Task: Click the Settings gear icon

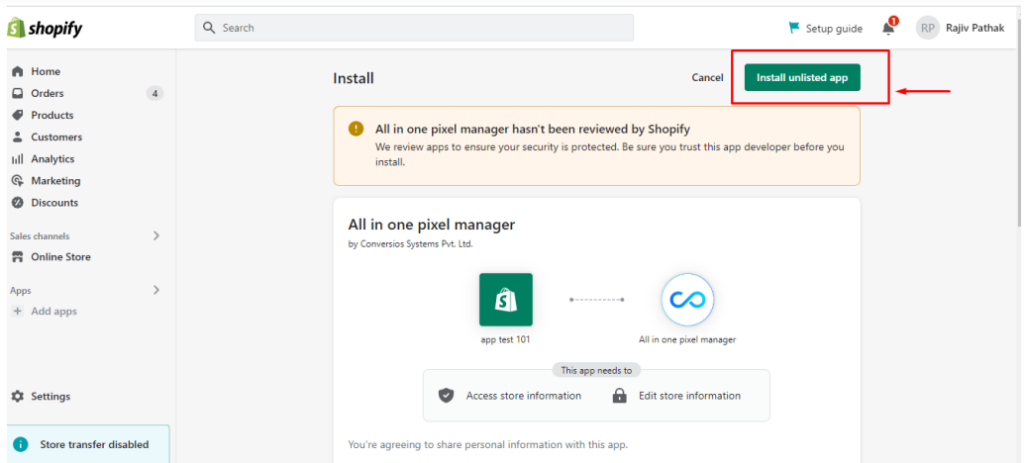Action: point(17,396)
